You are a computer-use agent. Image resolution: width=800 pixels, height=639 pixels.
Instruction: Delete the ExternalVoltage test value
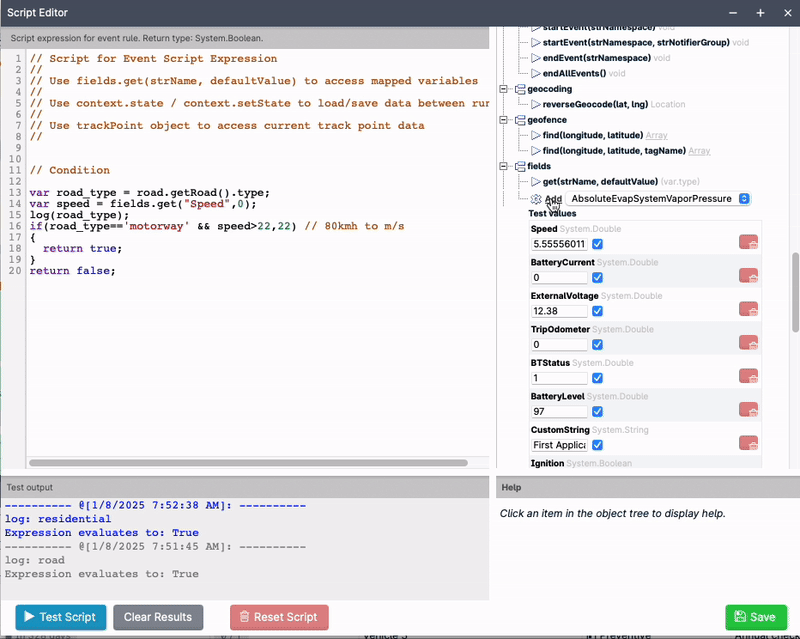pos(748,309)
